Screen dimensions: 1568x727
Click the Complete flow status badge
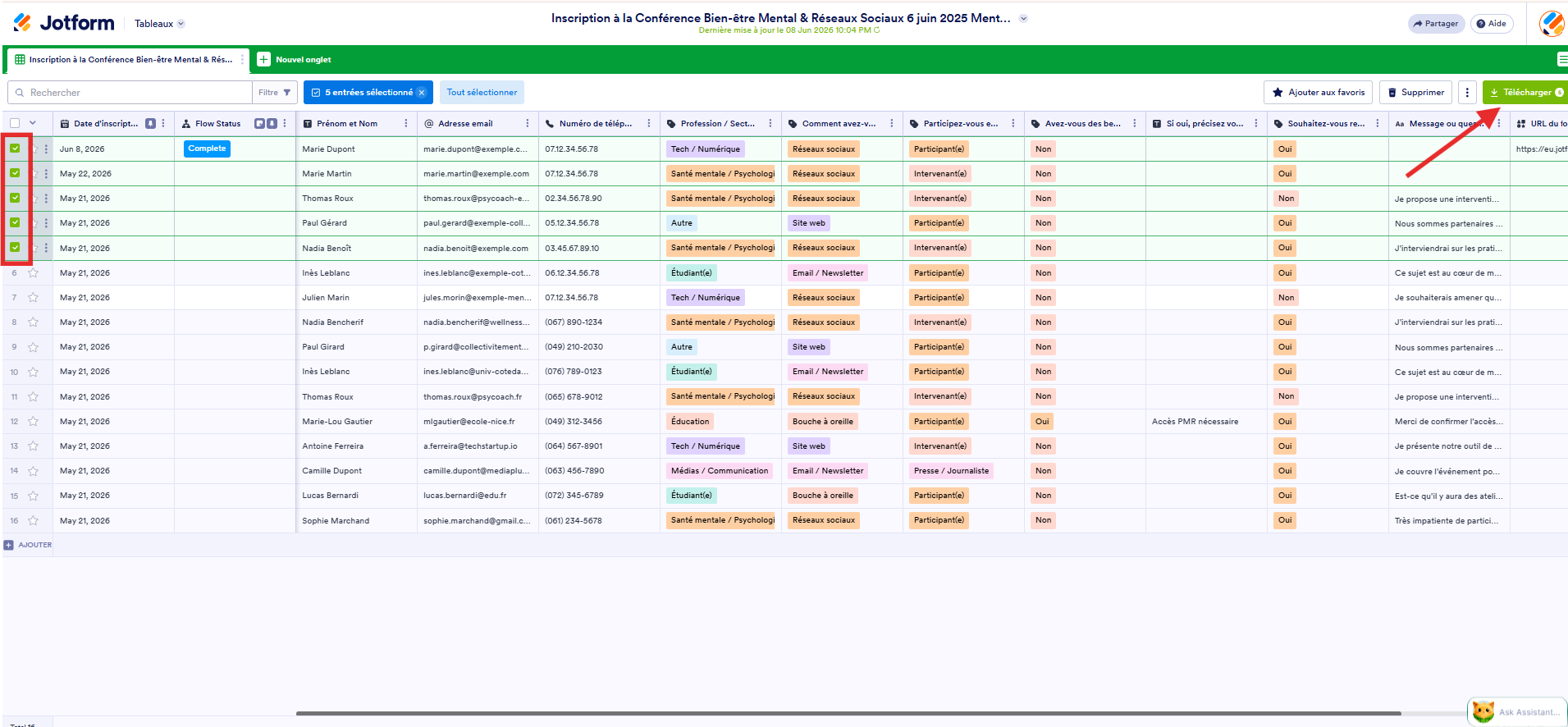point(207,149)
